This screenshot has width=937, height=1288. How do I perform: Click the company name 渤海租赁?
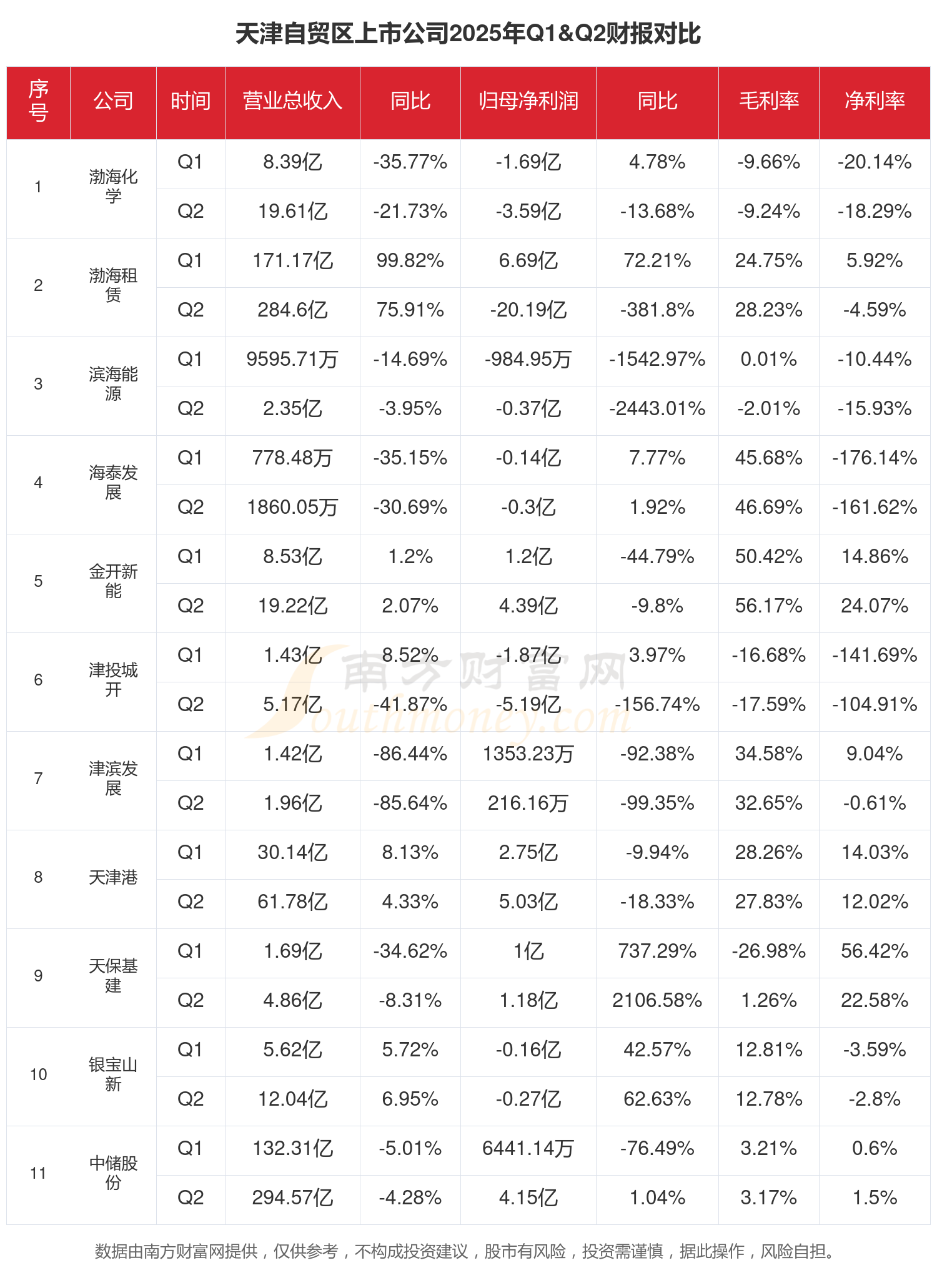point(113,285)
